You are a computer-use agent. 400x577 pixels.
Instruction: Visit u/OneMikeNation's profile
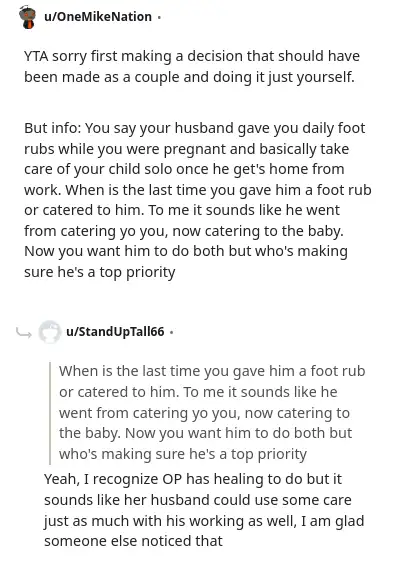(x=98, y=17)
